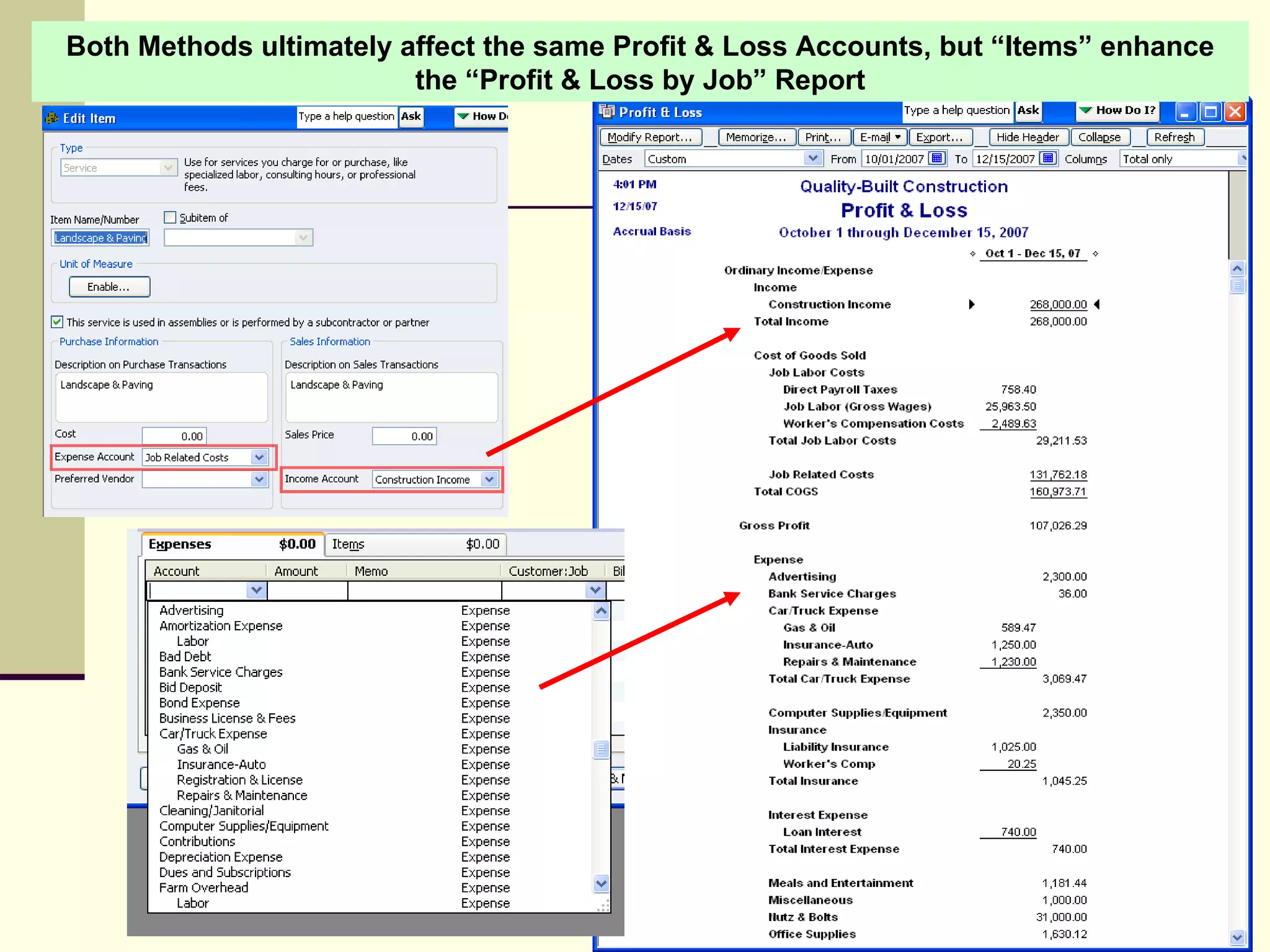Click the Memo entry cell
This screenshot has height=952, width=1270.
(424, 591)
